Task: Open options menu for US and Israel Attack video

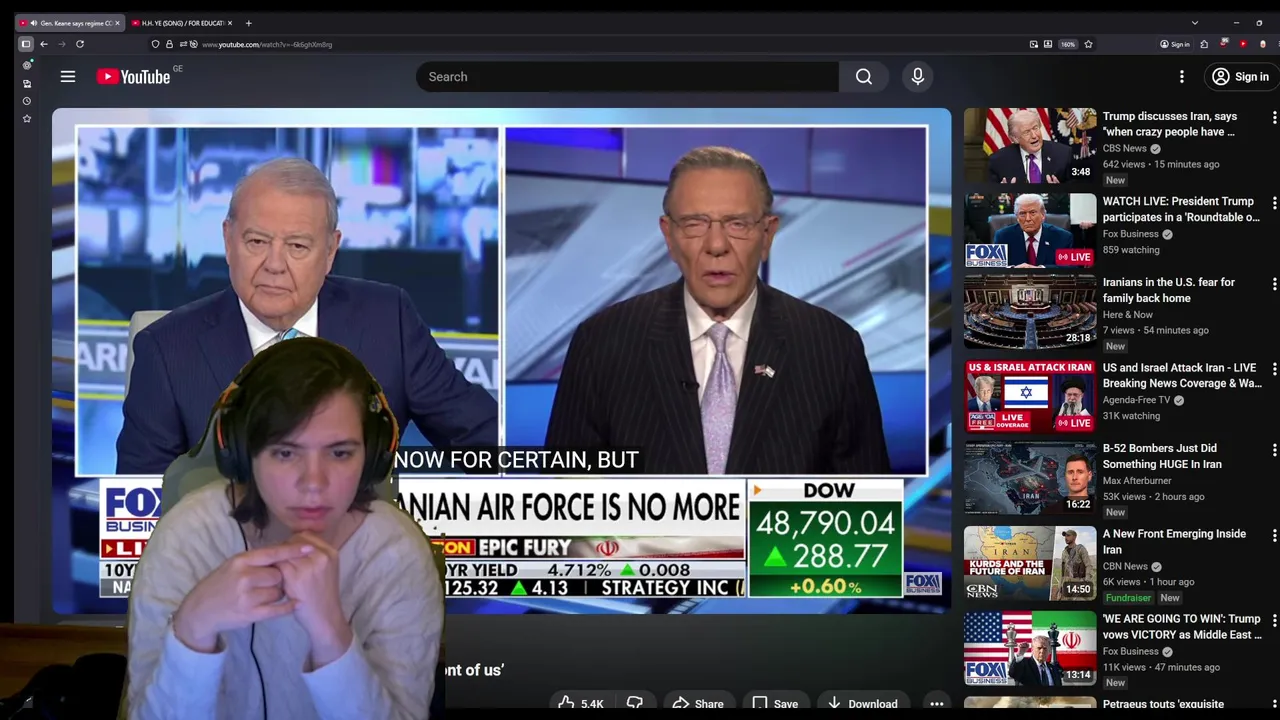Action: point(1274,369)
